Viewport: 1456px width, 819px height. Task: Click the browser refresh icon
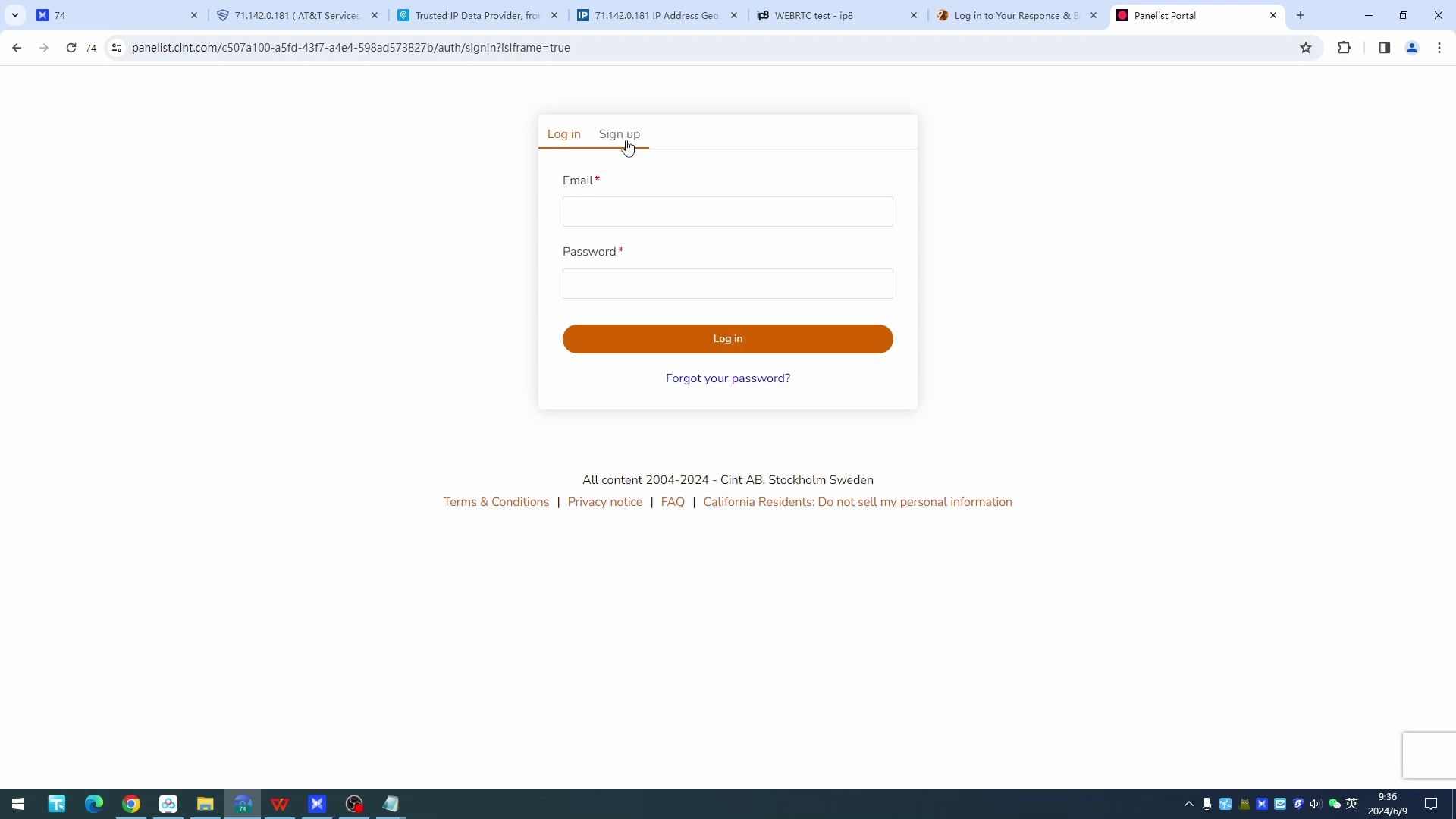pyautogui.click(x=70, y=47)
